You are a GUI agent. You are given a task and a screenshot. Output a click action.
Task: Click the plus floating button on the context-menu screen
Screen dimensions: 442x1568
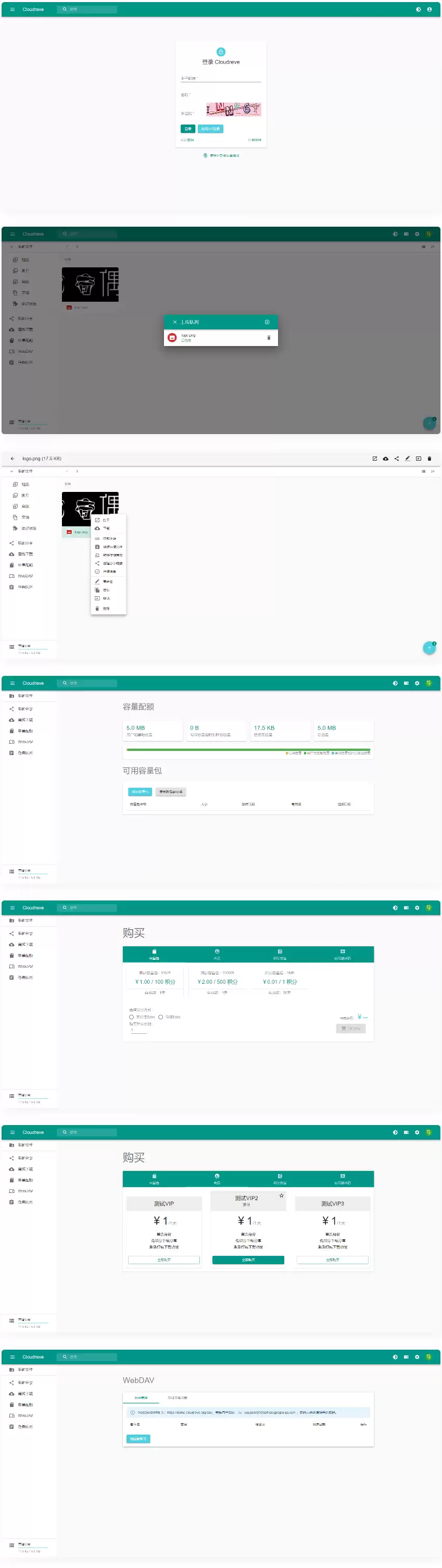pyautogui.click(x=429, y=648)
